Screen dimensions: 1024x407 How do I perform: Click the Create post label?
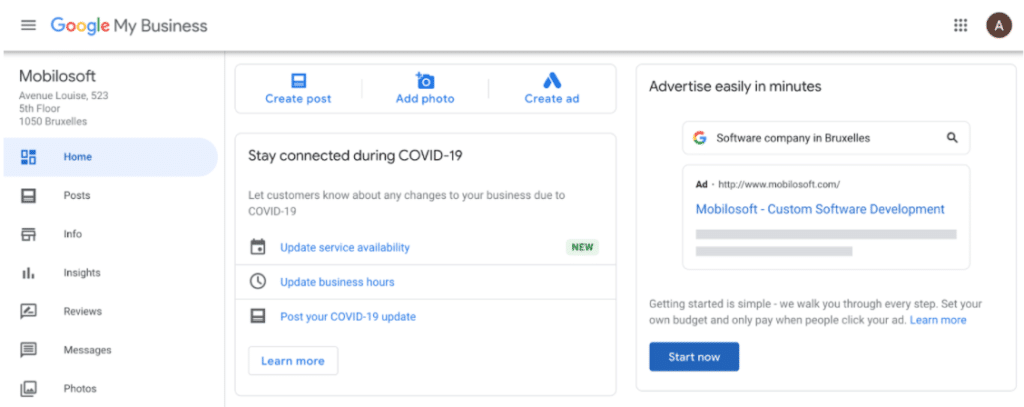(x=298, y=99)
